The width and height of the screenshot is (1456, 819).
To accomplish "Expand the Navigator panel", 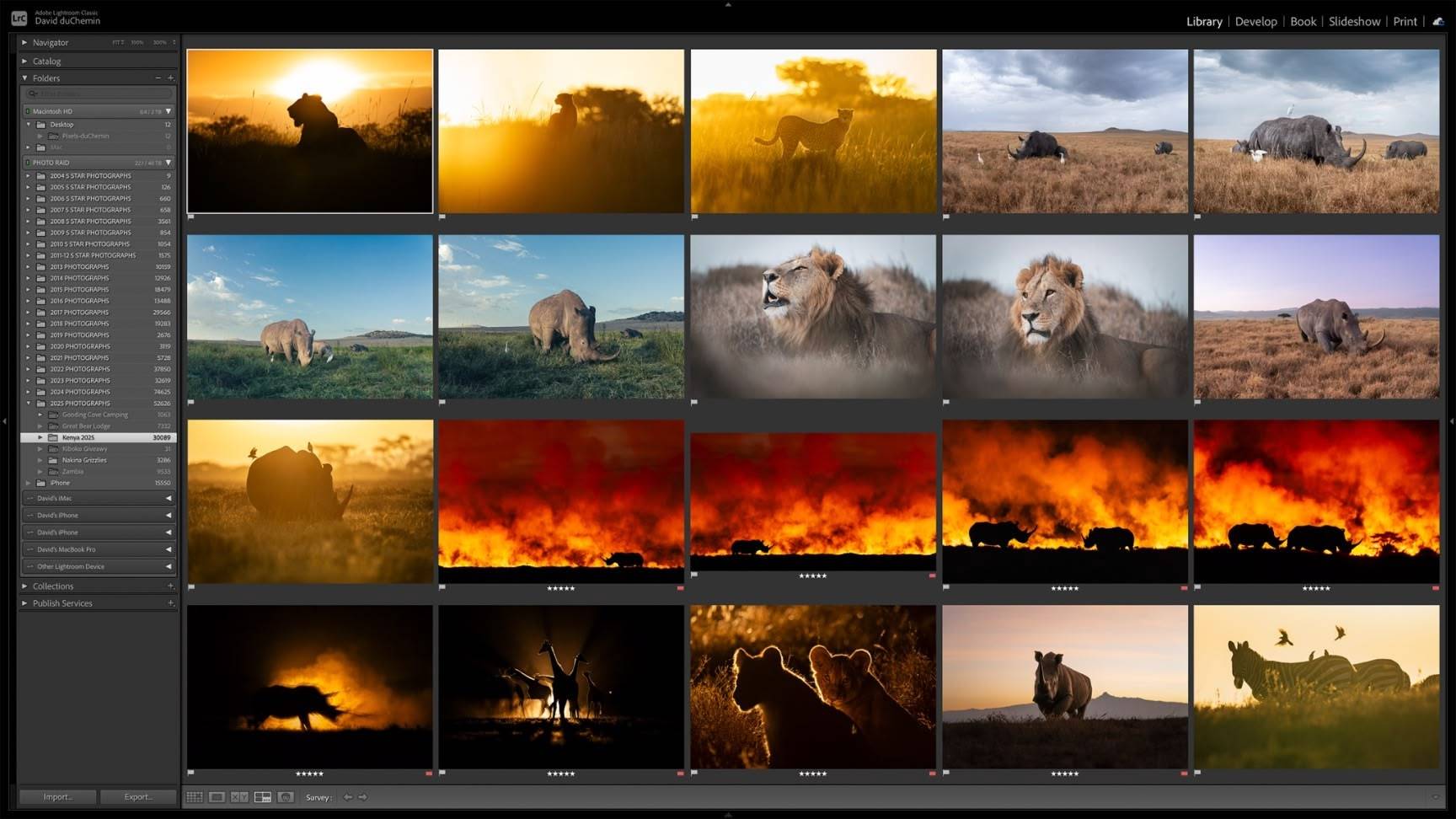I will (x=25, y=42).
